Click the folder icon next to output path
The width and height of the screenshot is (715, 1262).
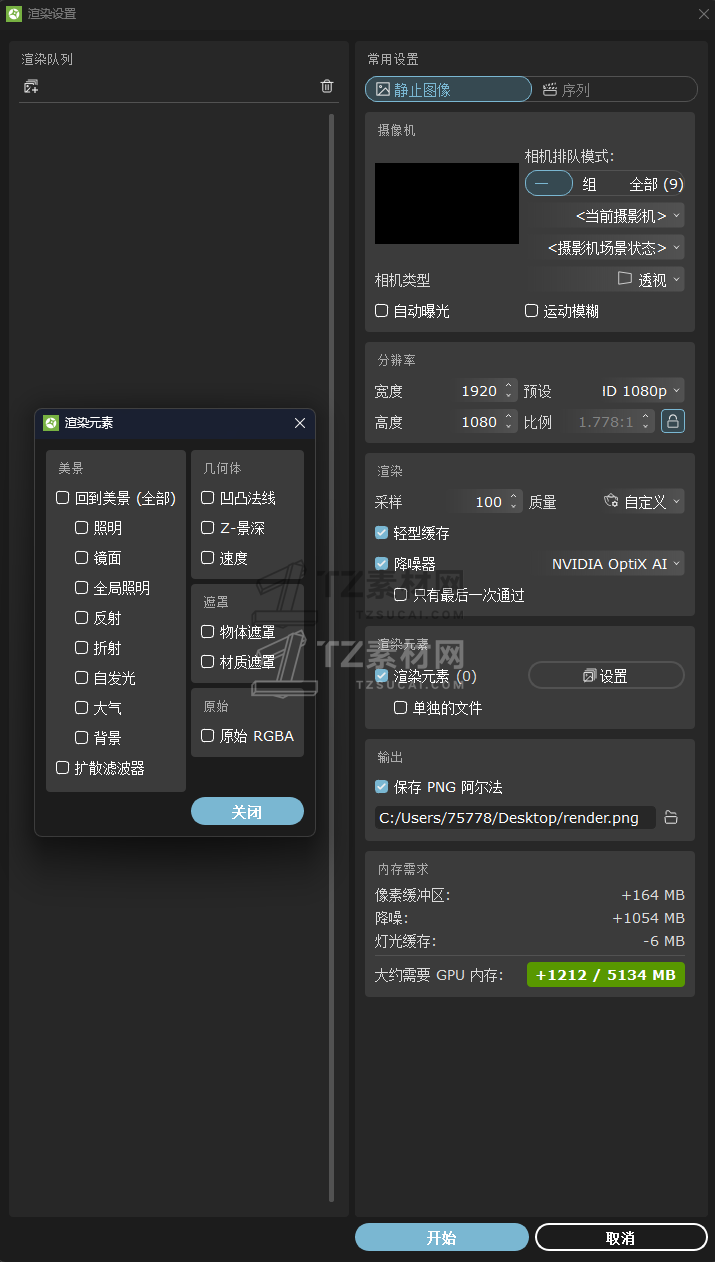(x=671, y=818)
